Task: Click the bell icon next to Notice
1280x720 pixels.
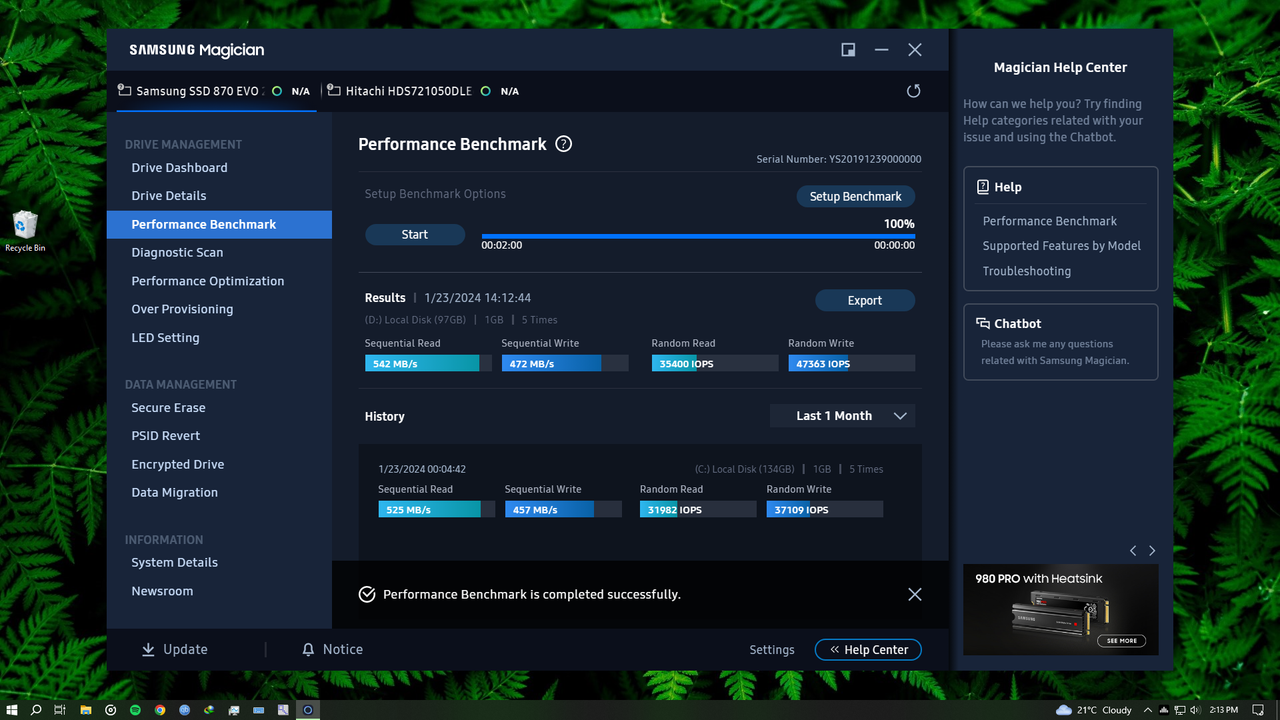Action: tap(308, 650)
